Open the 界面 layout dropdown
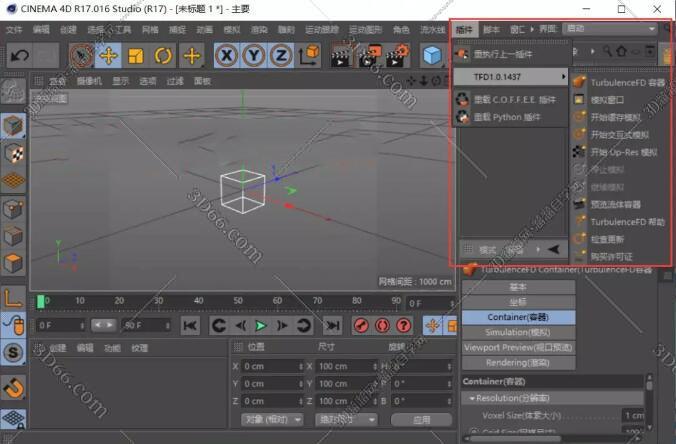 click(x=610, y=29)
